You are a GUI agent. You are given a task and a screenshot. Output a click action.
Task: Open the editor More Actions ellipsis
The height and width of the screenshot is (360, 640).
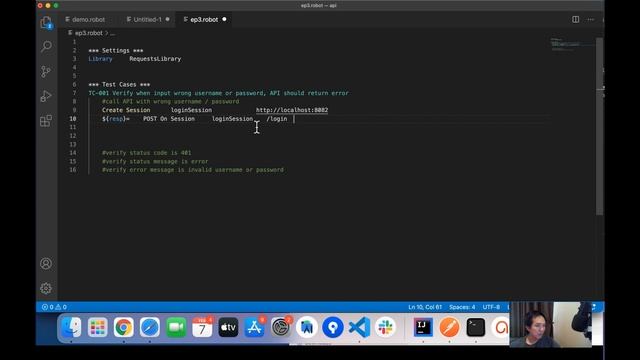pyautogui.click(x=591, y=19)
